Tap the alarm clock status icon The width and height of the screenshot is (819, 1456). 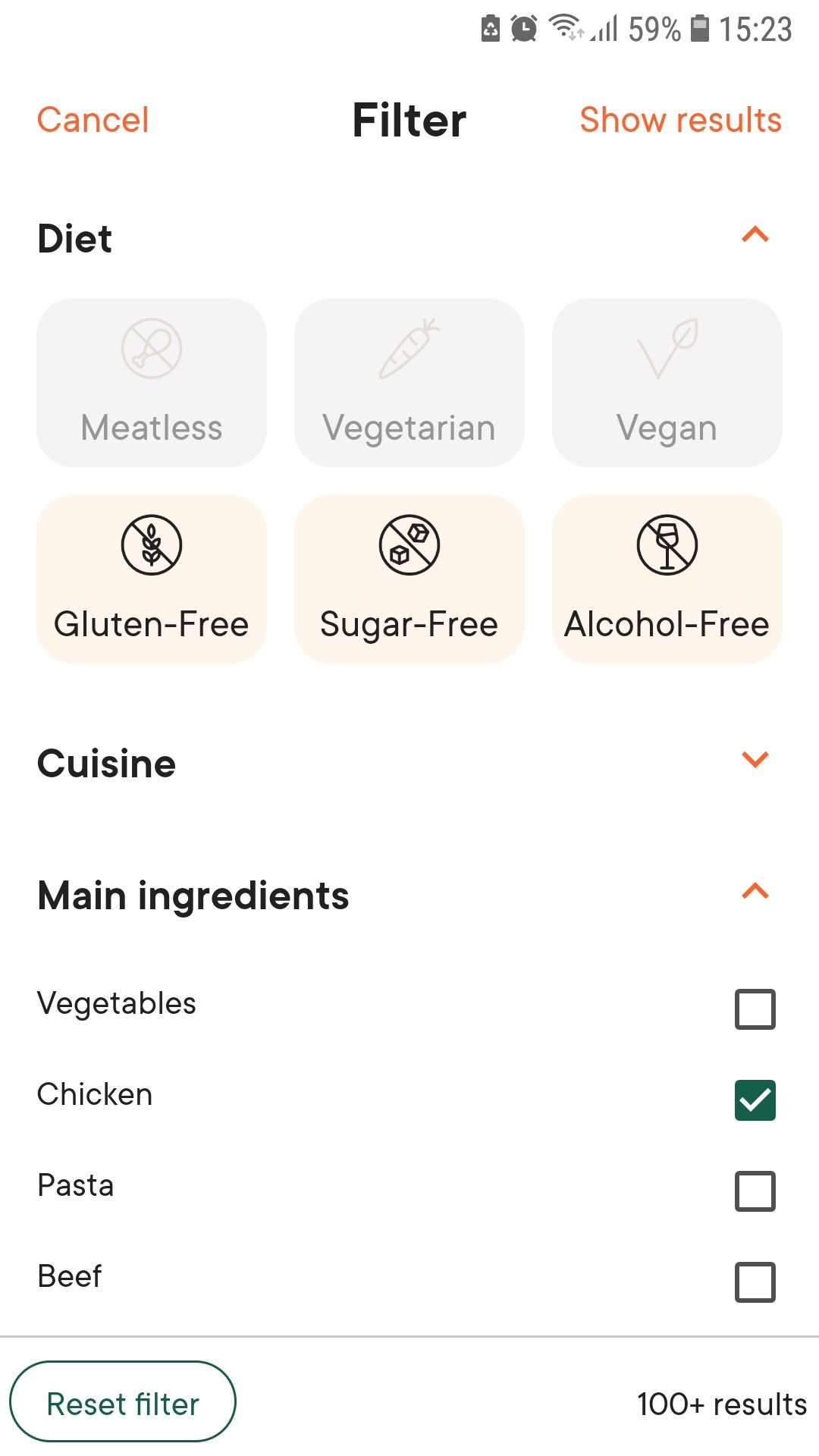click(x=524, y=29)
